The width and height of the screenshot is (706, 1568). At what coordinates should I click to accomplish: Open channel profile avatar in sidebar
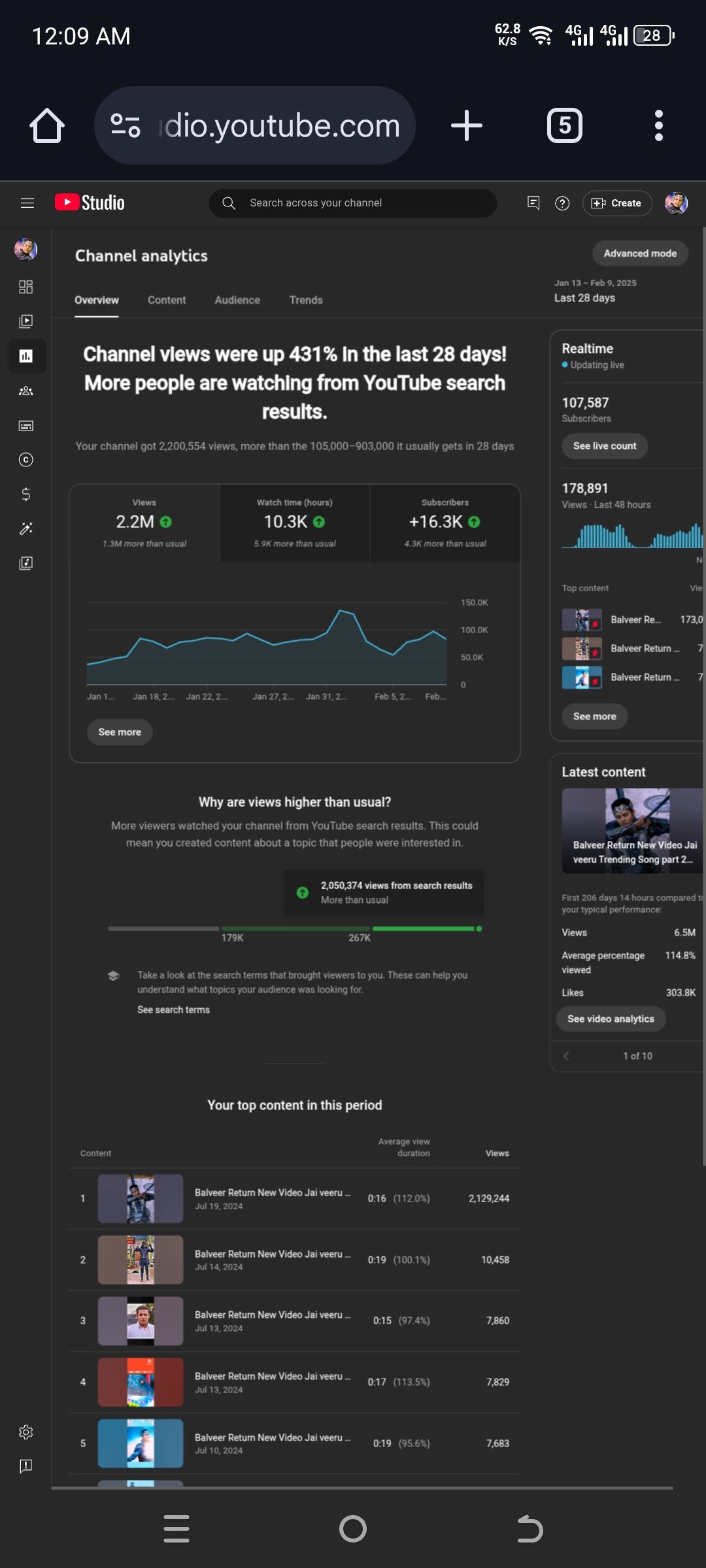(x=26, y=249)
